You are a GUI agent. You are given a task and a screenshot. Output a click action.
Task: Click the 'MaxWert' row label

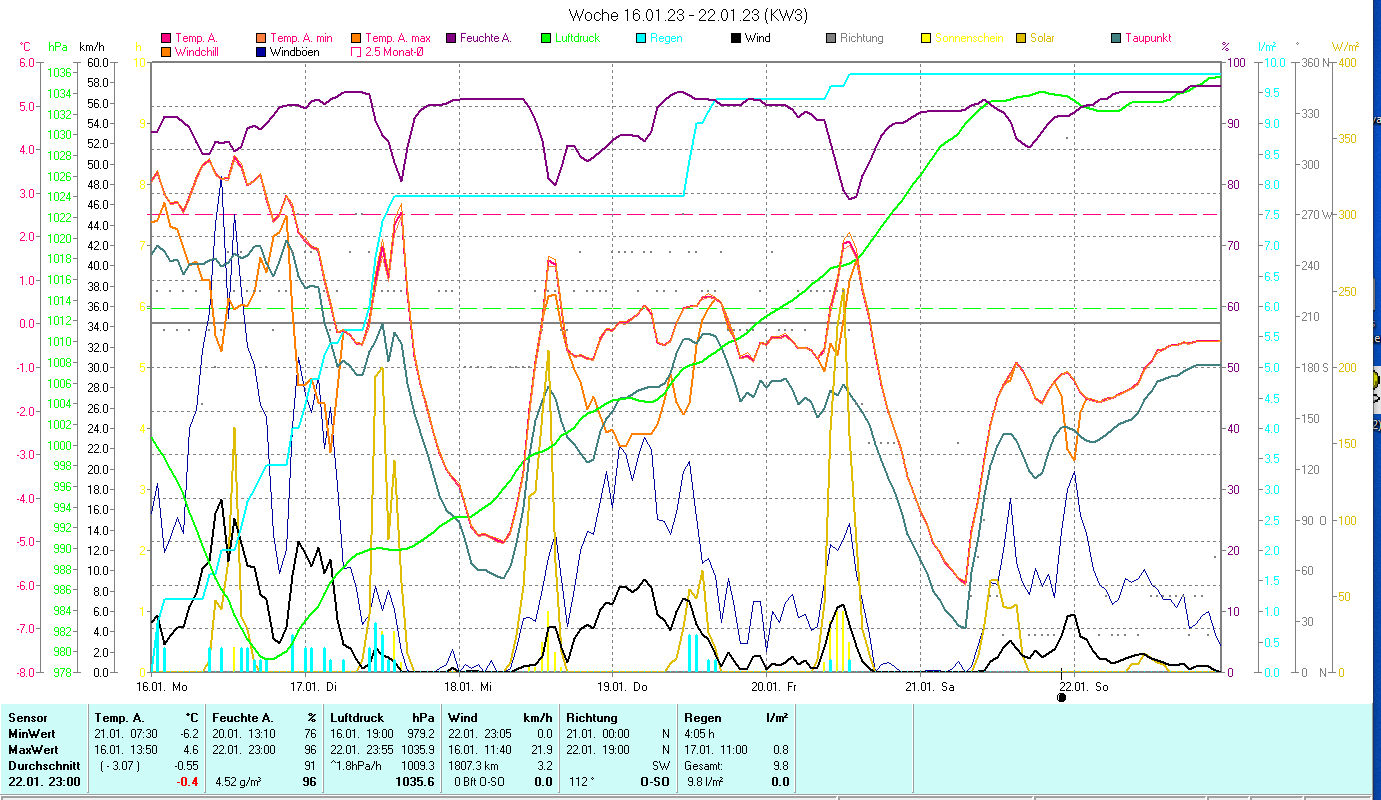click(33, 750)
